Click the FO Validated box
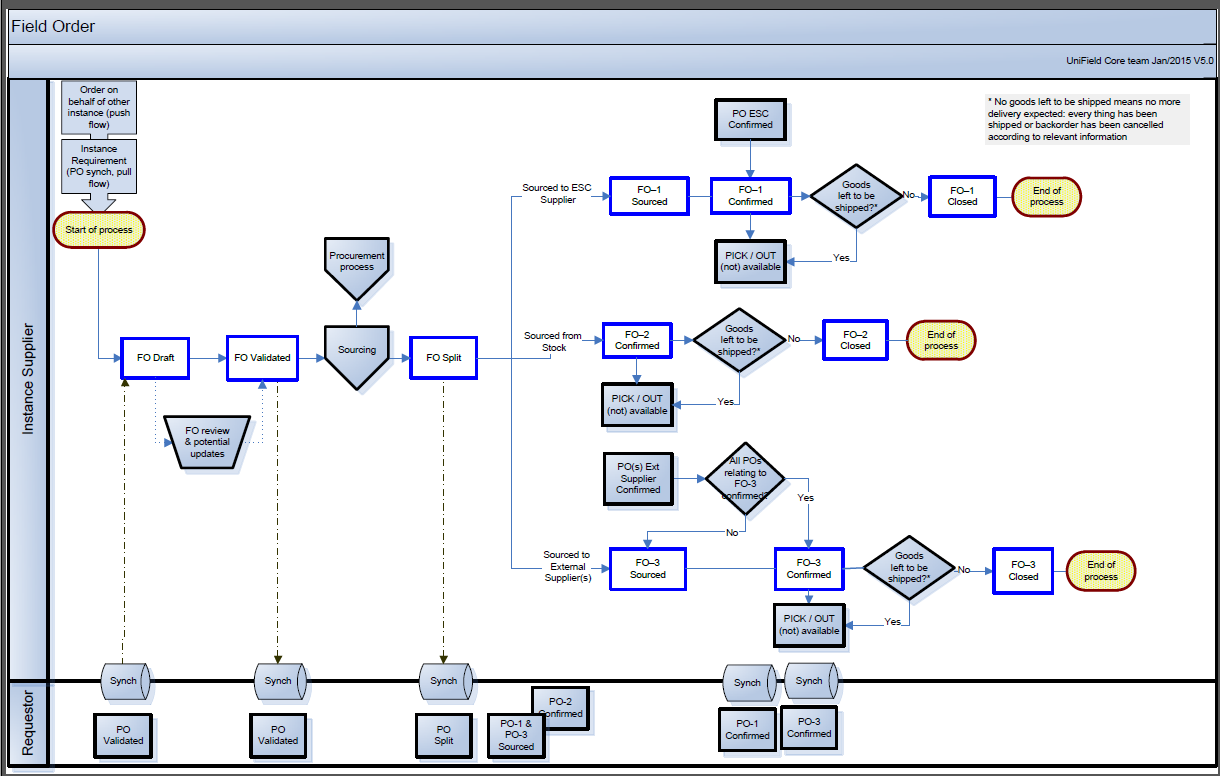 click(262, 357)
